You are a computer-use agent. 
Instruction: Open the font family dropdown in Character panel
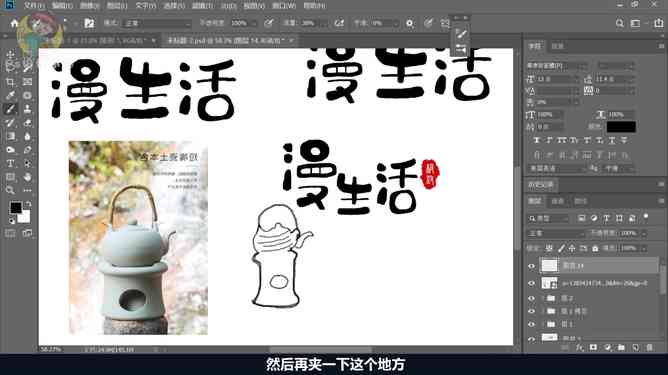coord(556,66)
